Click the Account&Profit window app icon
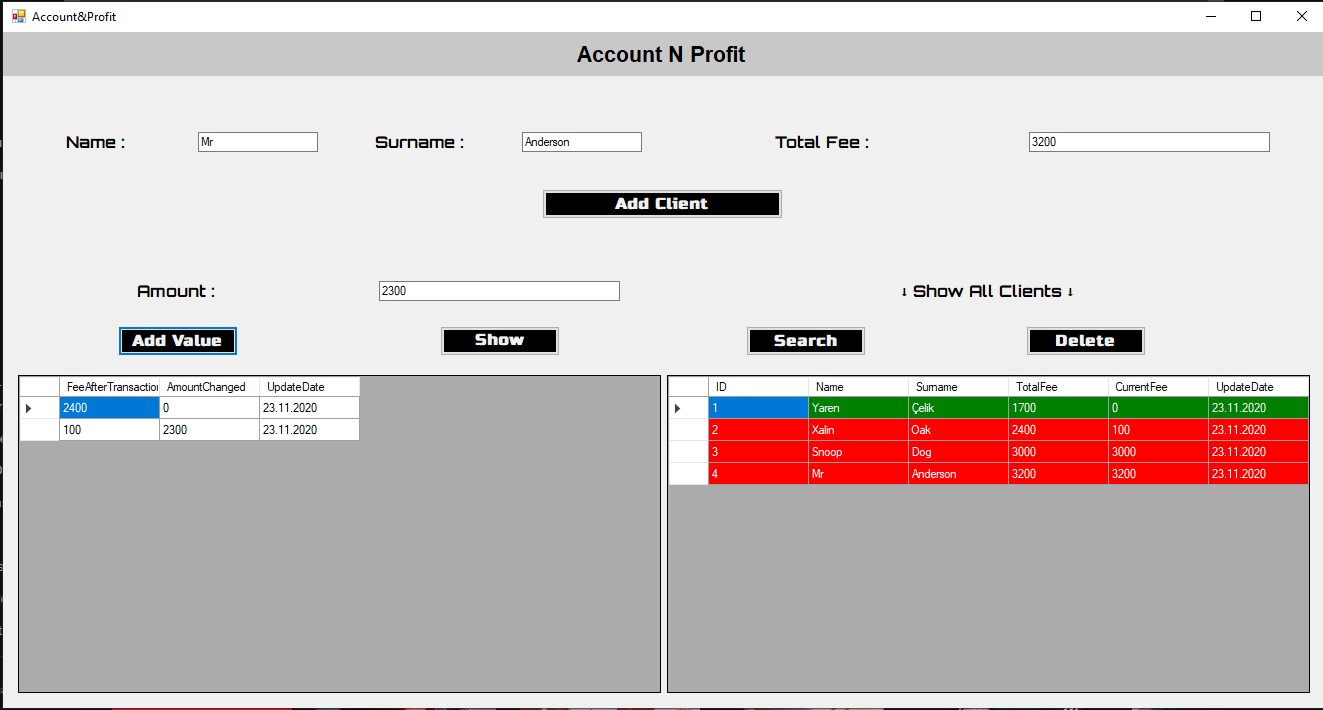This screenshot has height=710, width=1323. coord(18,16)
